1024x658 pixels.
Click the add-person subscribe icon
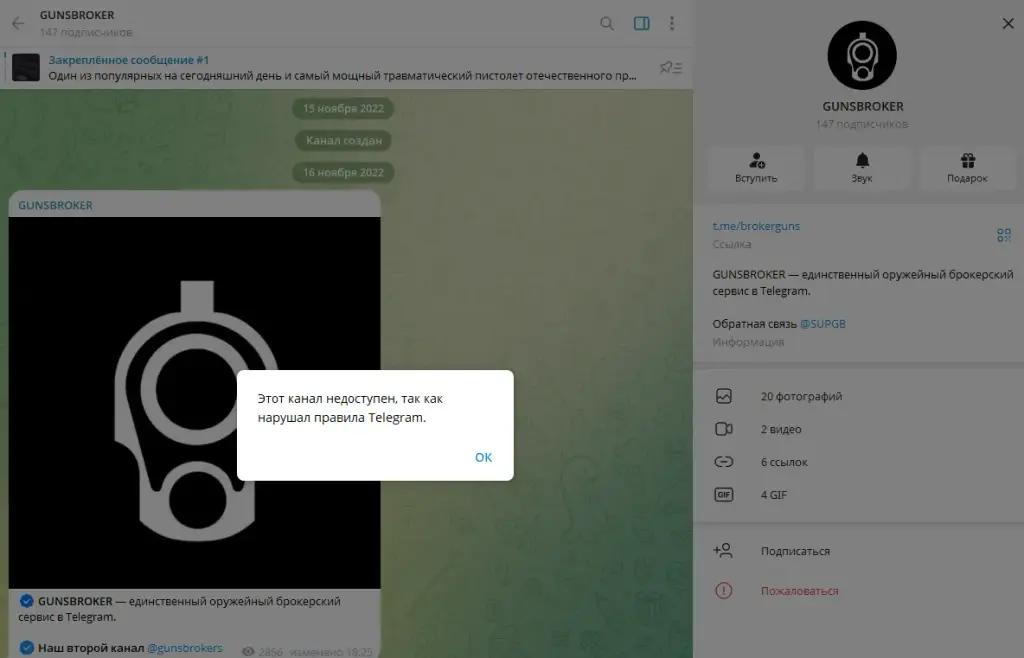pos(723,551)
